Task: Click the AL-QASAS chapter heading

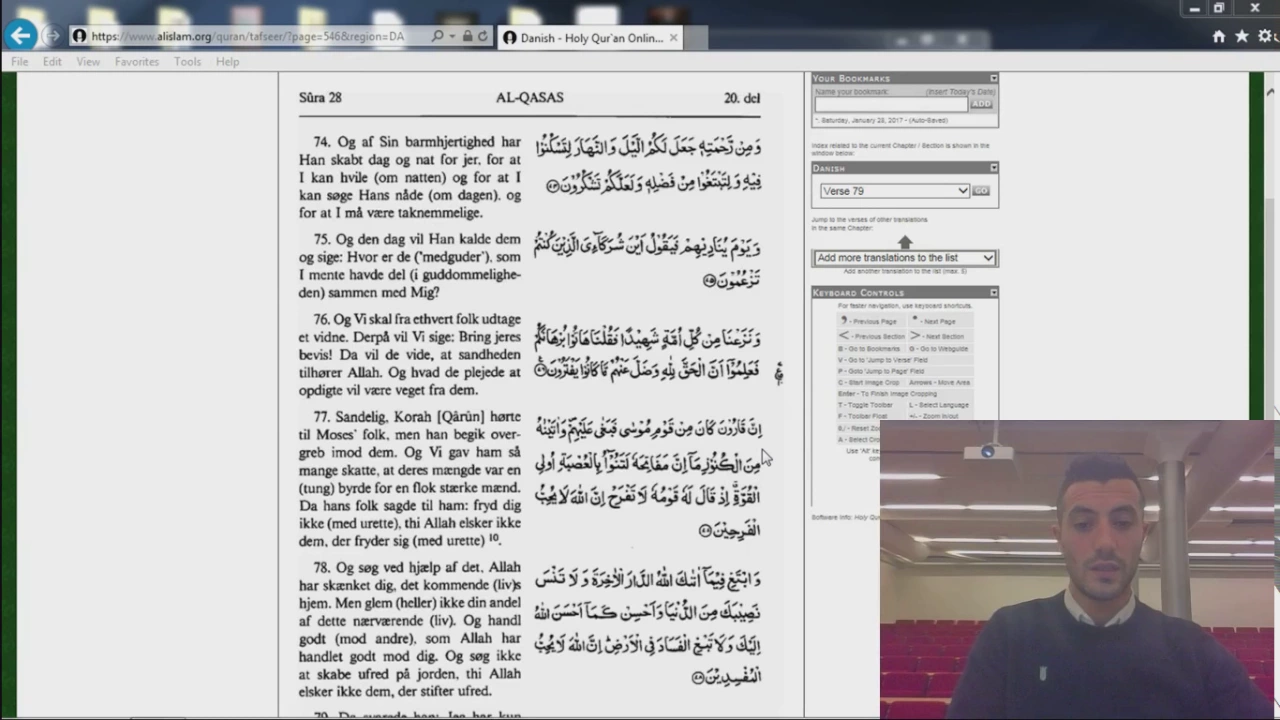Action: tap(530, 97)
